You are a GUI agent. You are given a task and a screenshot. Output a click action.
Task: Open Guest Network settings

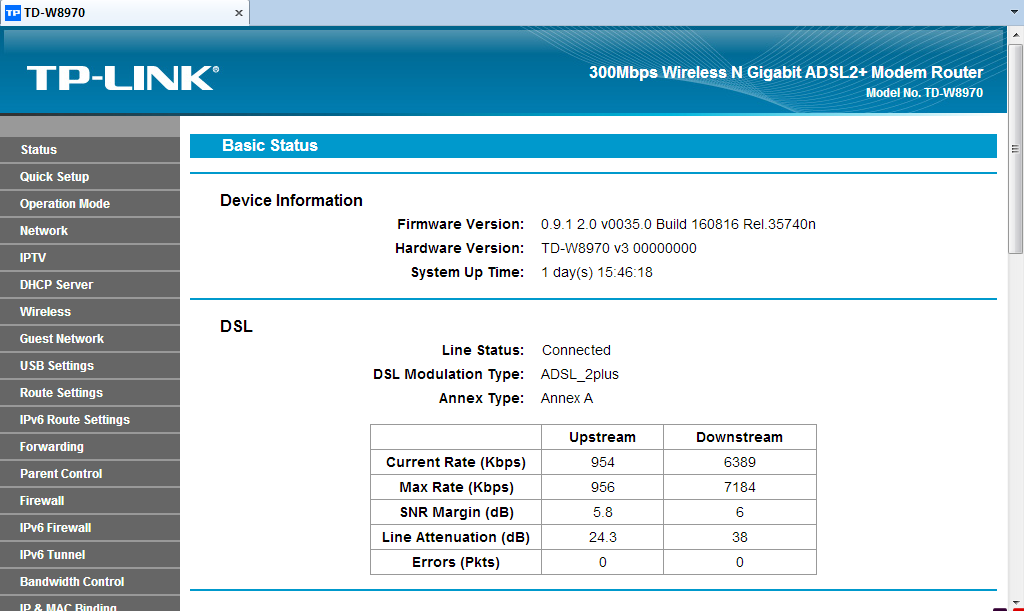(89, 339)
